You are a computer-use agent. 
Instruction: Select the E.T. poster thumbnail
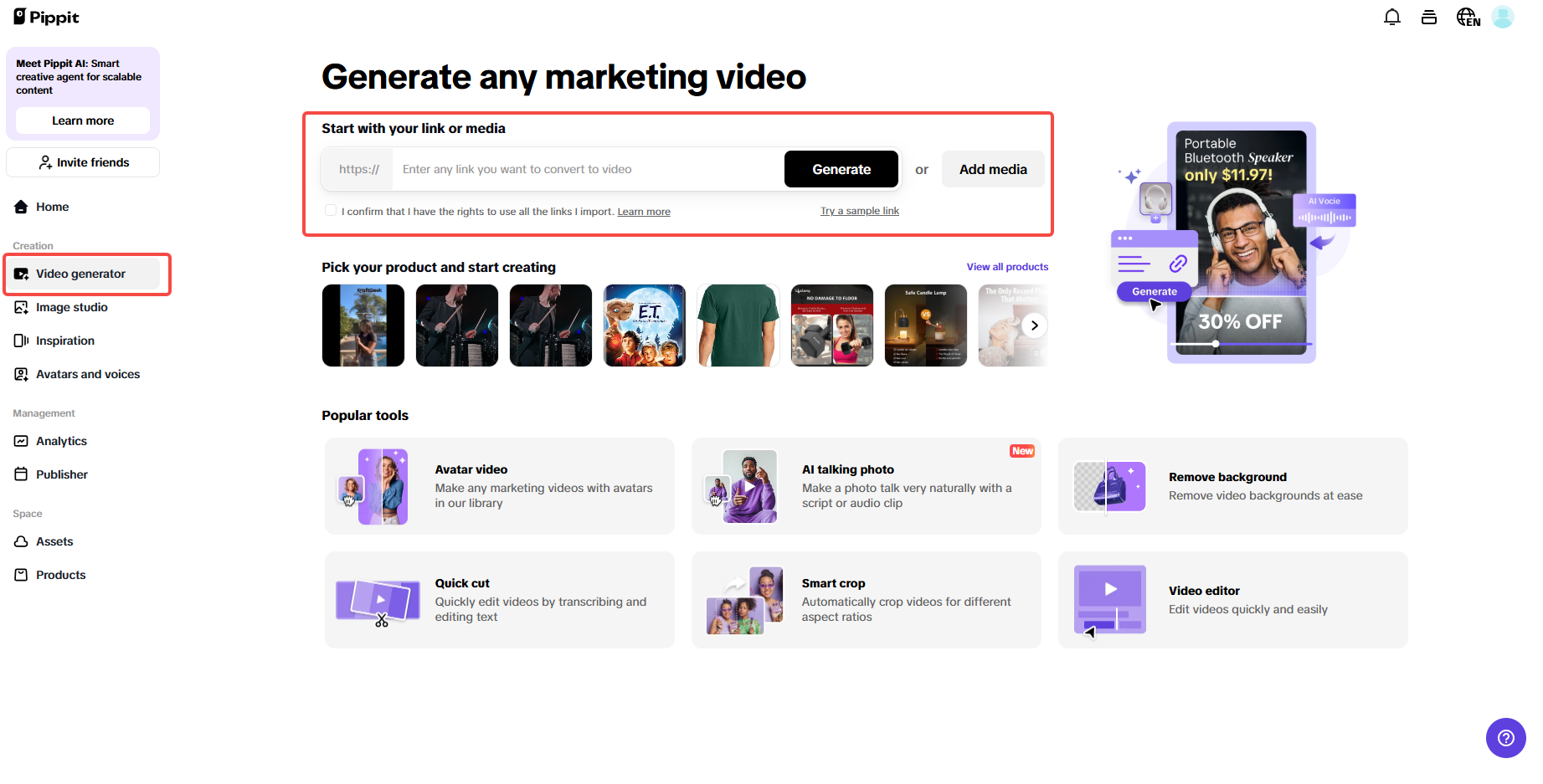coord(644,325)
